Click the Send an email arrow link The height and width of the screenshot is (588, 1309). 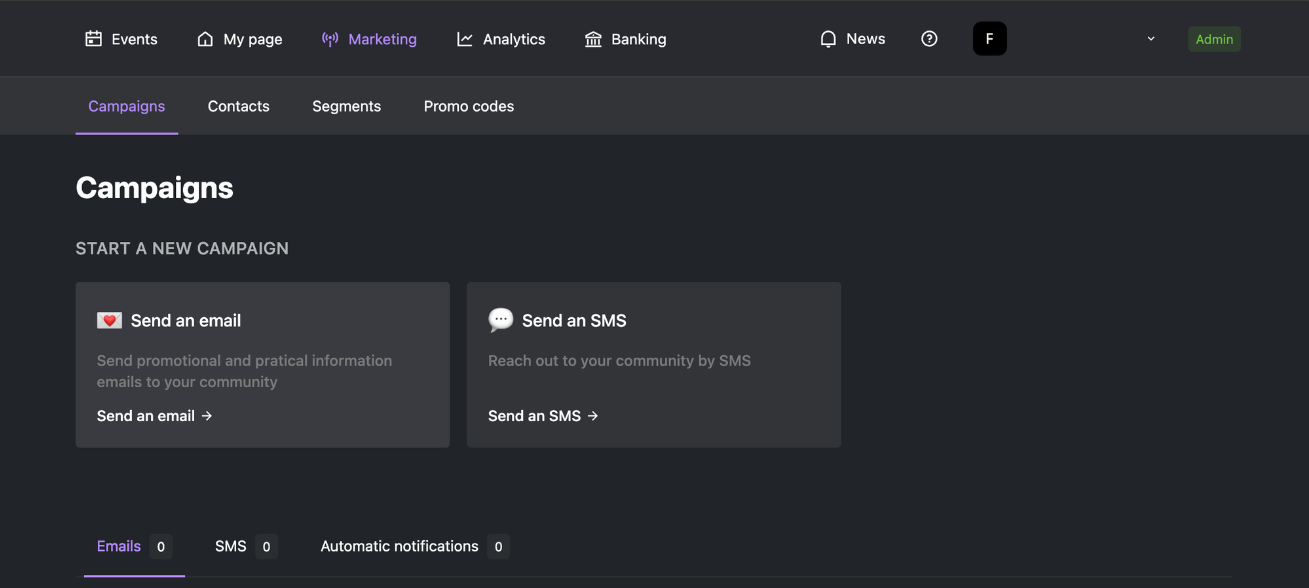pos(155,416)
